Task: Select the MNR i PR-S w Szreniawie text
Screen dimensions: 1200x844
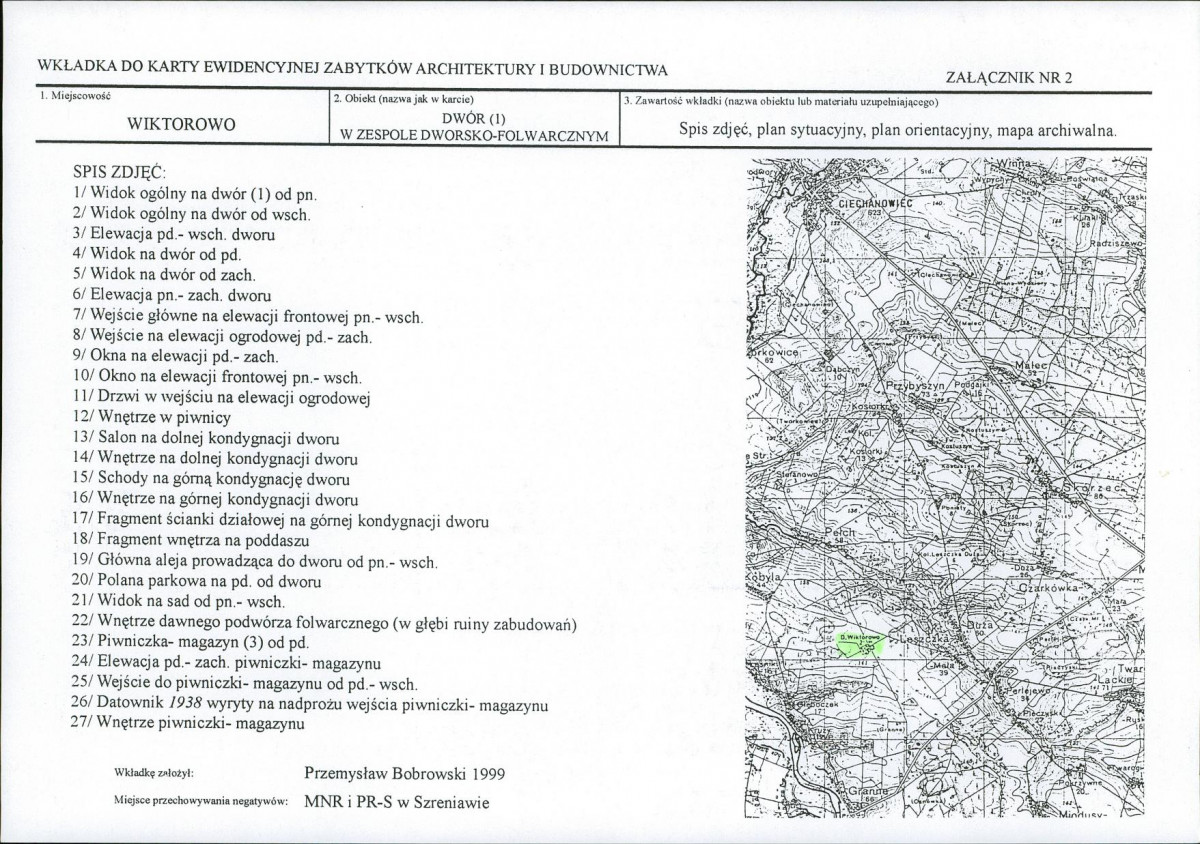Action: click(x=397, y=803)
